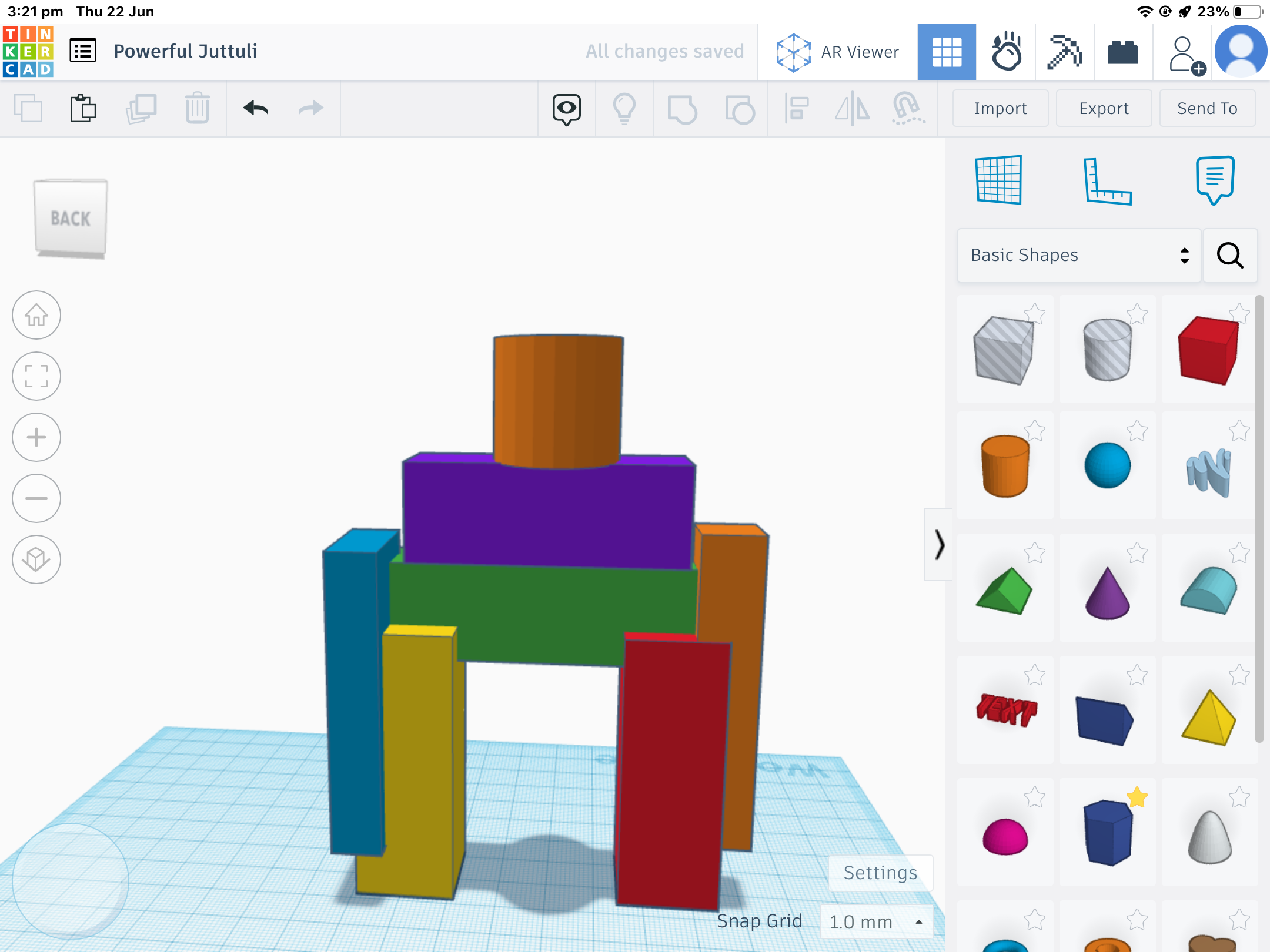Click the Import button
The width and height of the screenshot is (1270, 952).
1000,108
